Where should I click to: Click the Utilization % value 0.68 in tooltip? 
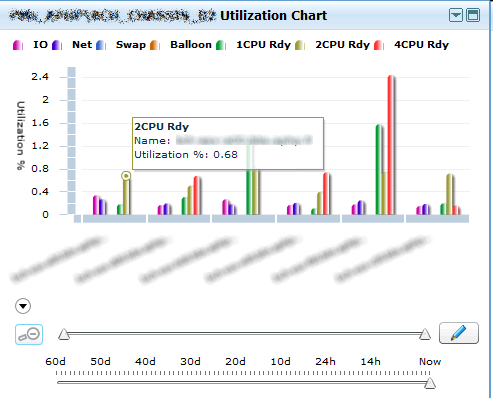point(226,155)
